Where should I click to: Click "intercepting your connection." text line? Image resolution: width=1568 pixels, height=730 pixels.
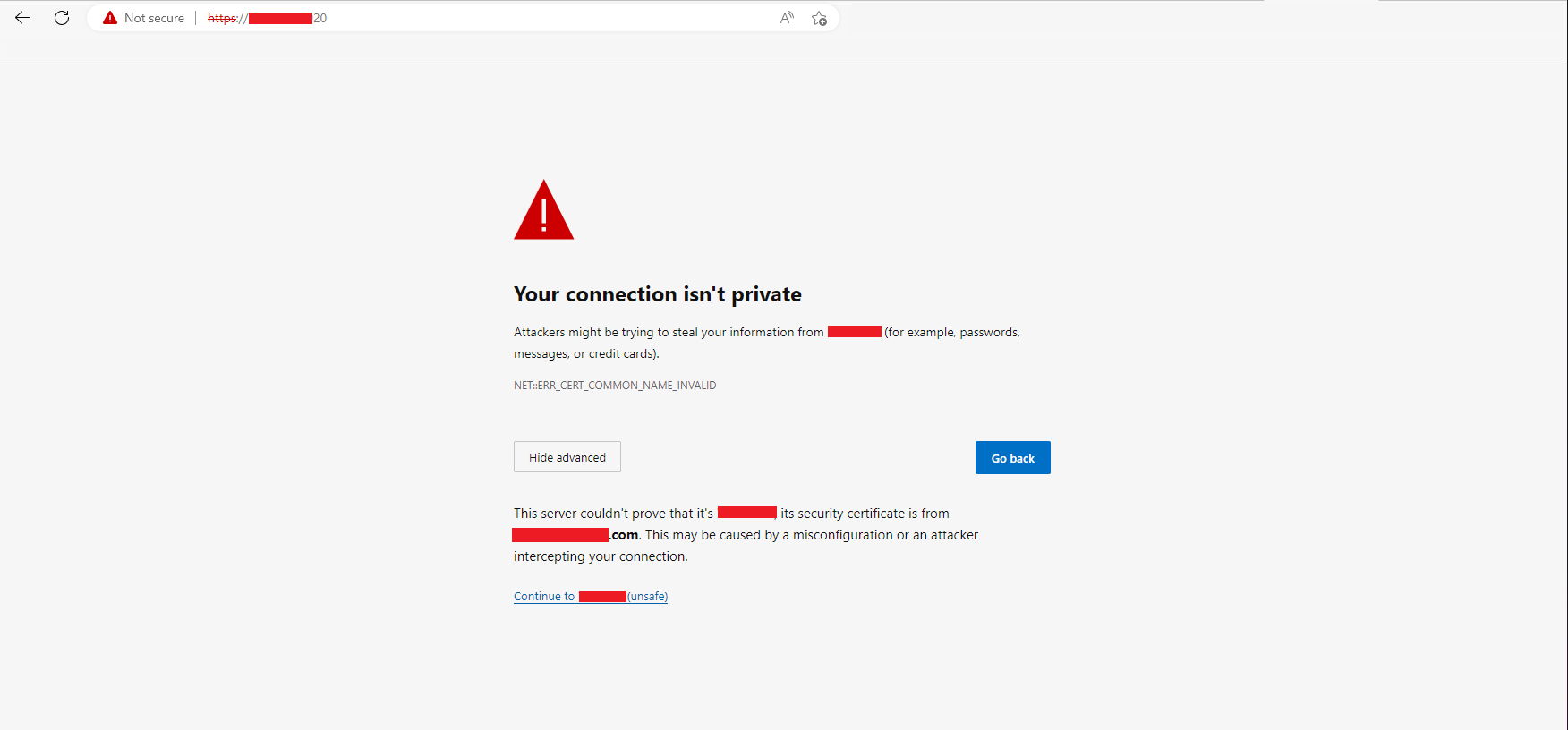[x=601, y=556]
